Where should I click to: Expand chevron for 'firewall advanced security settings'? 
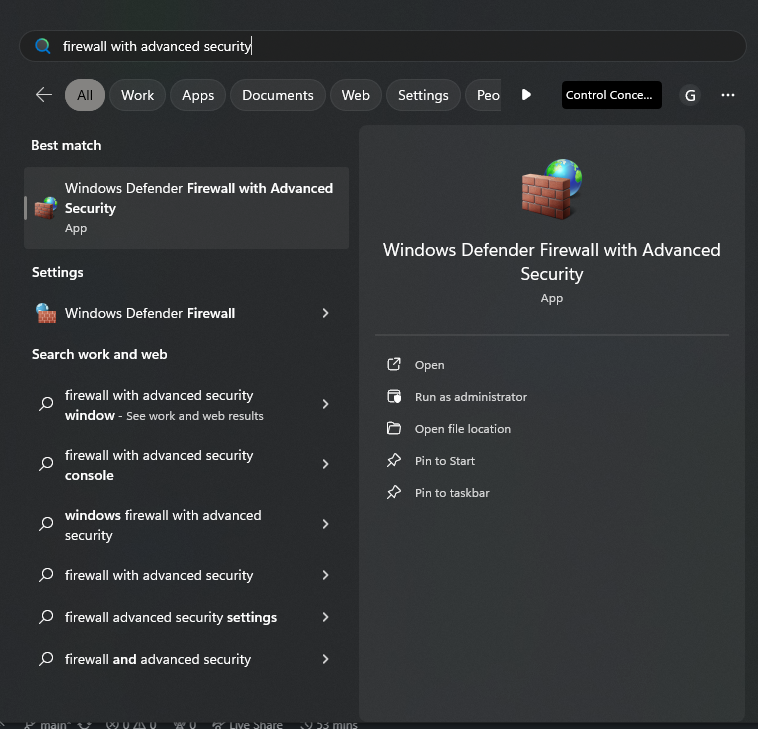pyautogui.click(x=325, y=617)
